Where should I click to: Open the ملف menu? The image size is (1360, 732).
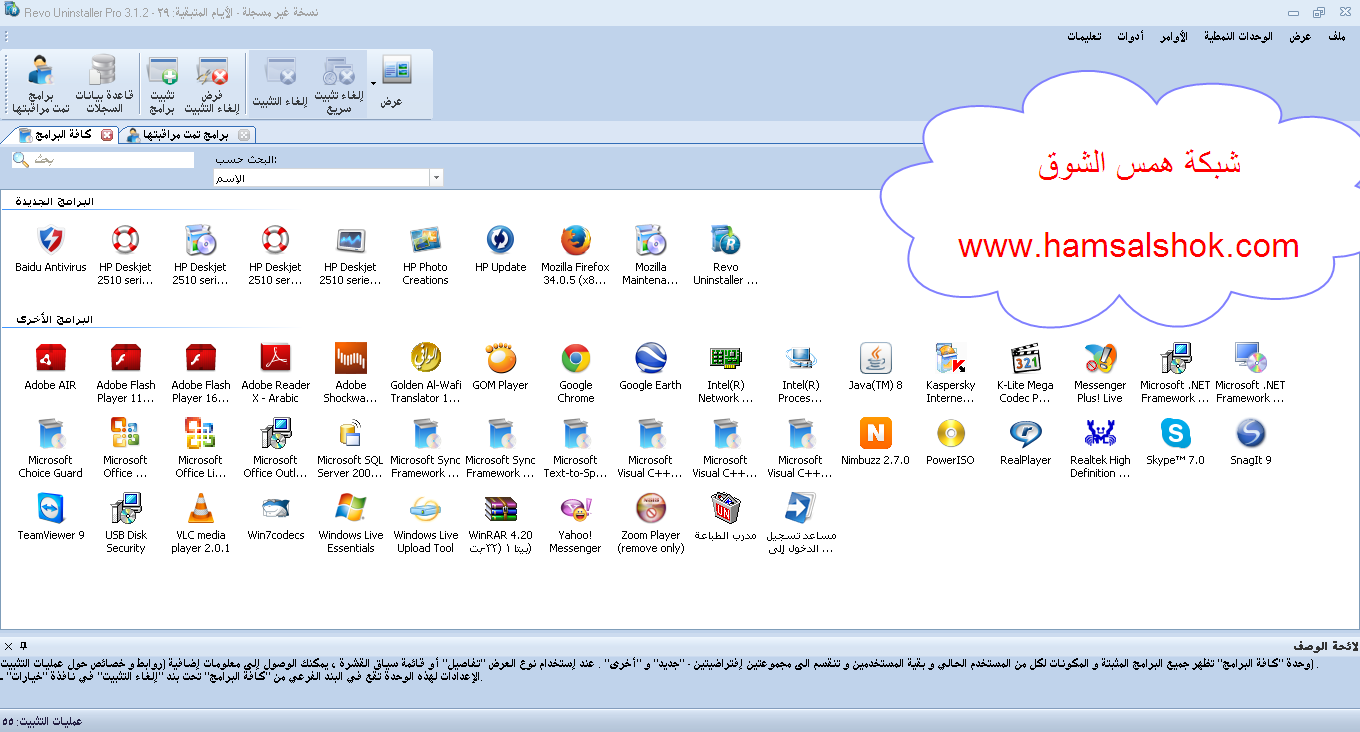1336,36
